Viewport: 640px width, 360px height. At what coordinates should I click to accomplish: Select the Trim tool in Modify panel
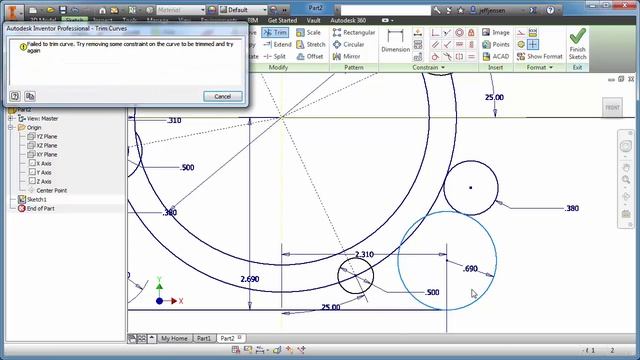[275, 32]
